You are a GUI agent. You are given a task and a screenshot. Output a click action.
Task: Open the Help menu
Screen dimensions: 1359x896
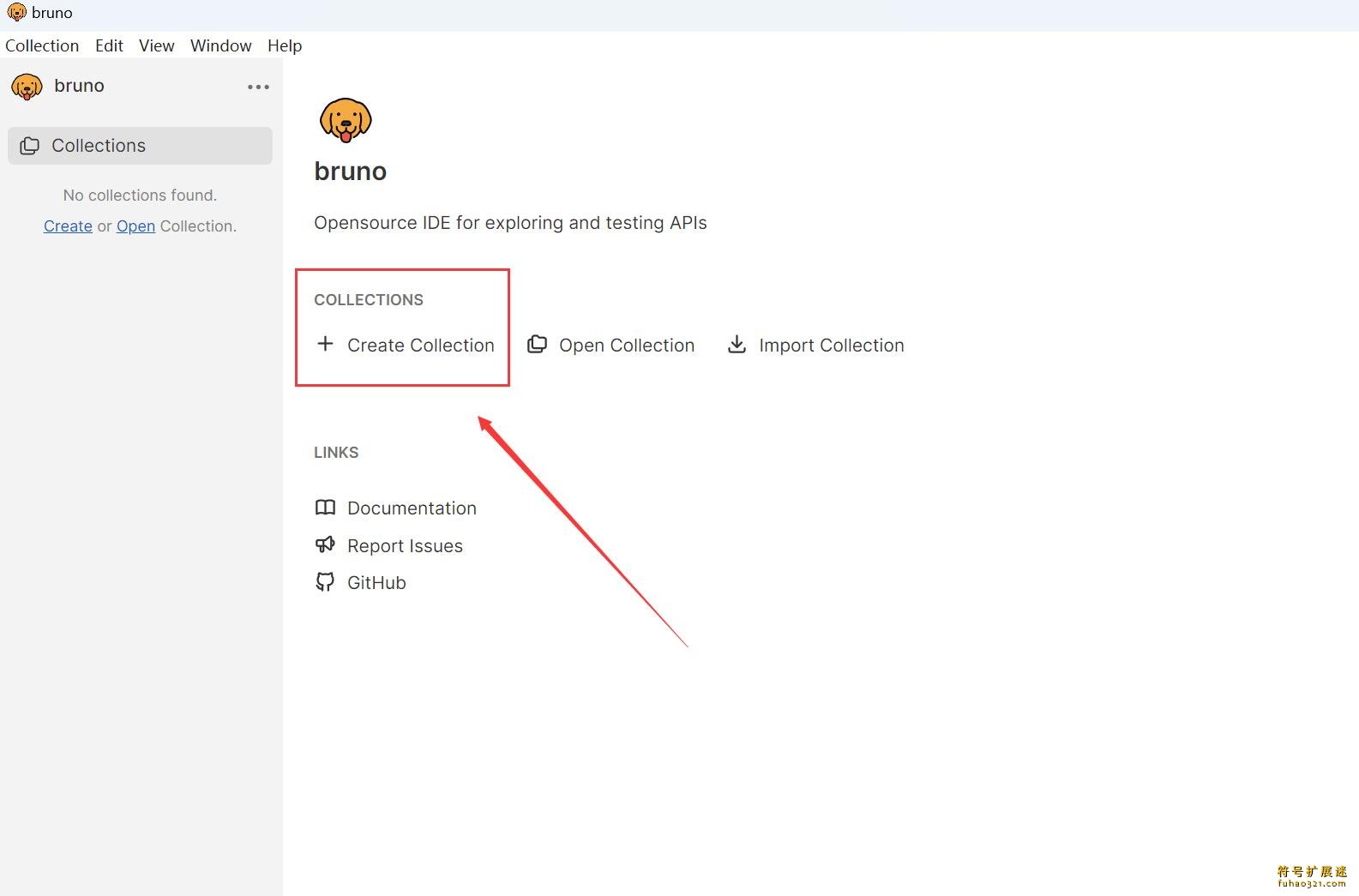tap(285, 45)
